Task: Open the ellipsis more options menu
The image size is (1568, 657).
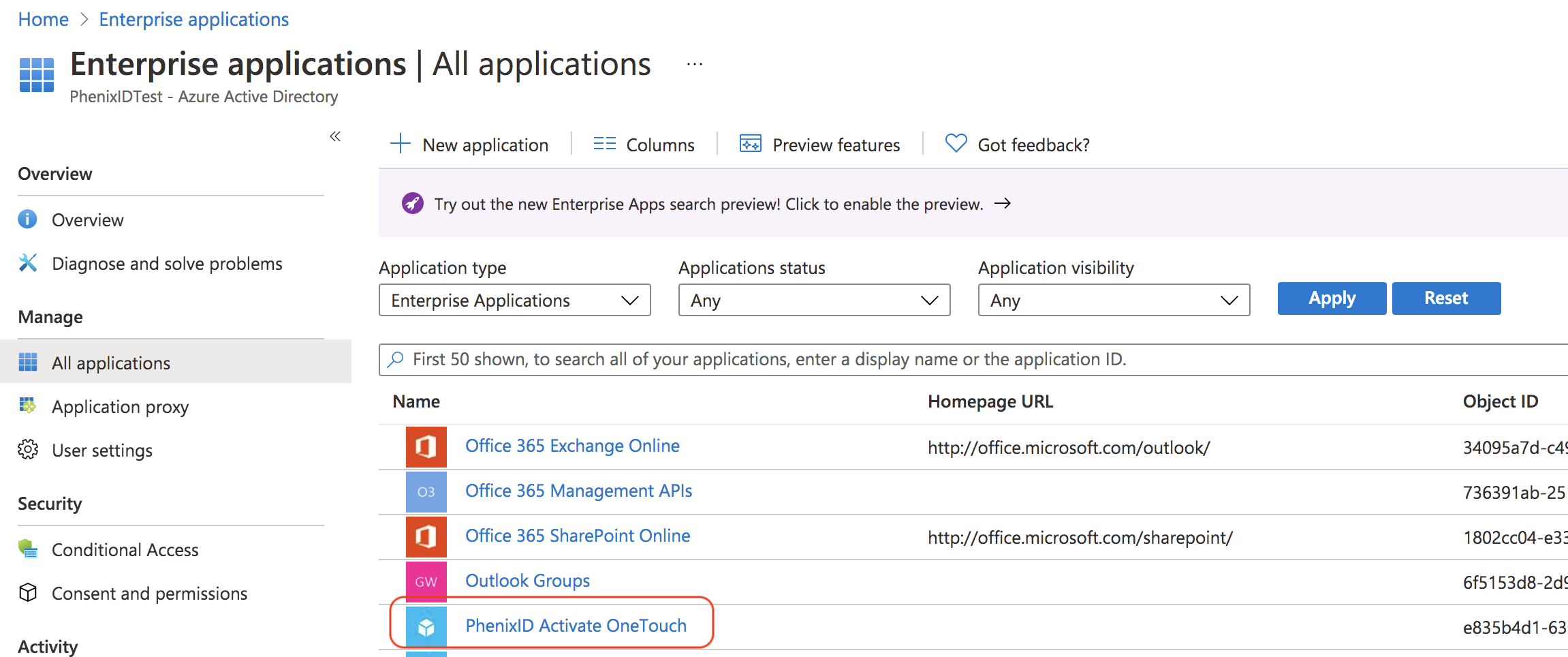Action: (x=694, y=65)
